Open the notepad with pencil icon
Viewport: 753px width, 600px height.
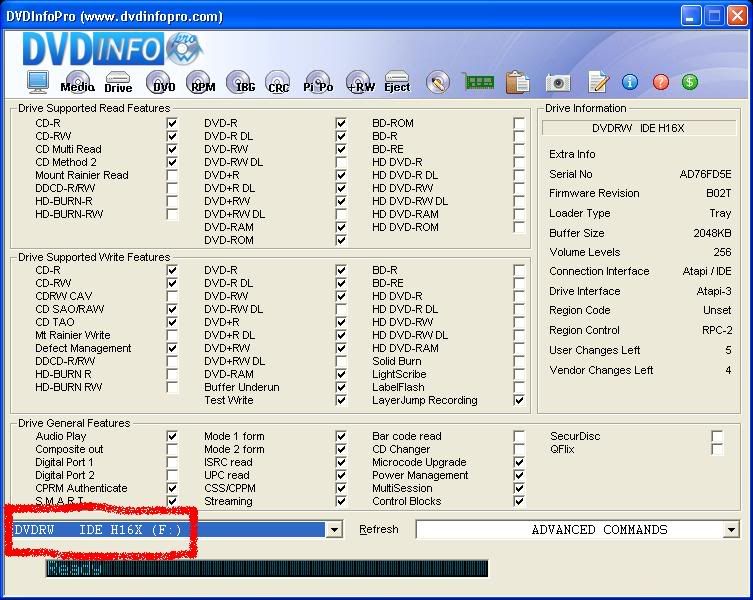coord(598,82)
